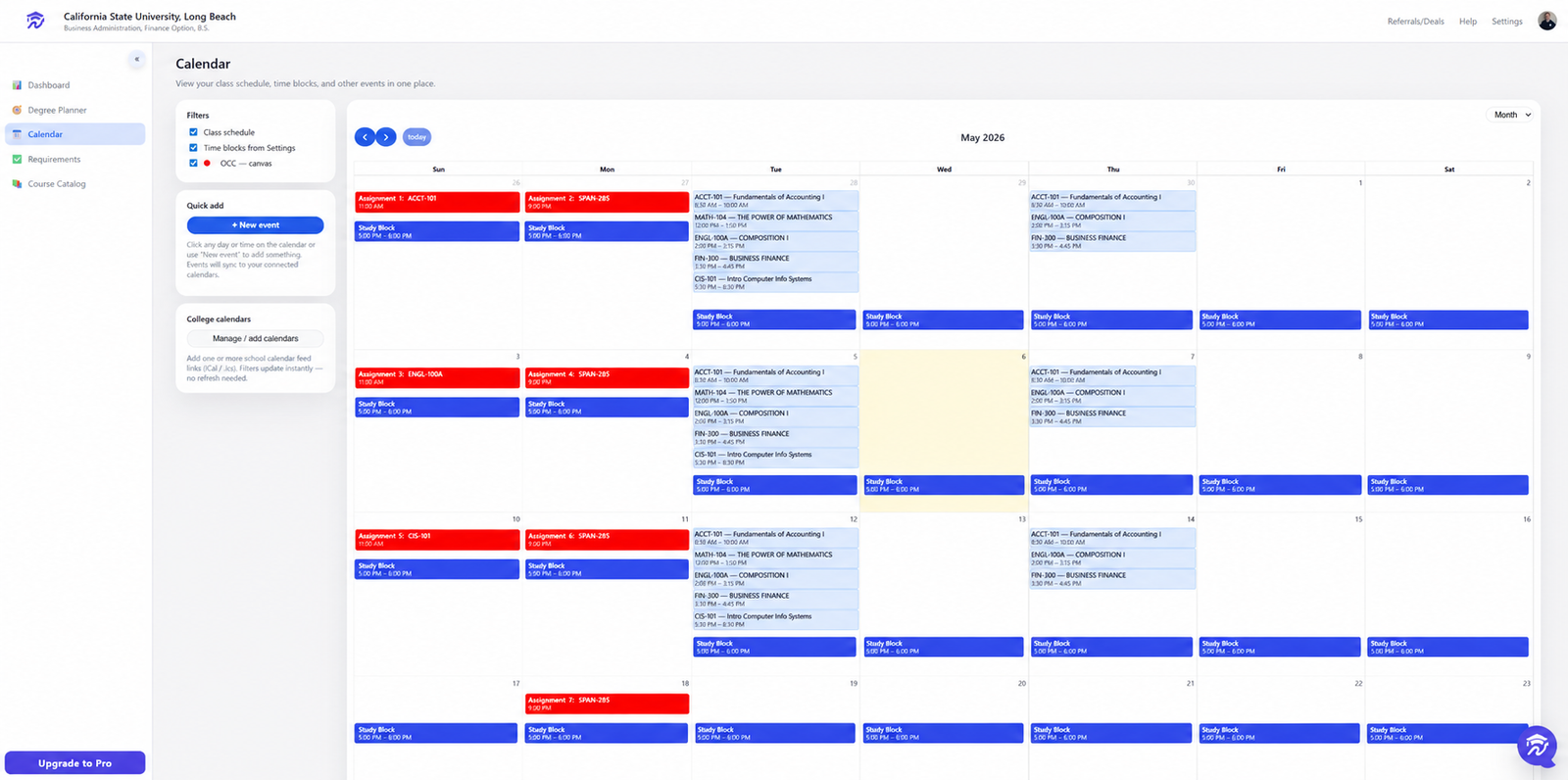Click the Degree Planner sidebar icon
The image size is (1568, 780).
click(x=17, y=110)
